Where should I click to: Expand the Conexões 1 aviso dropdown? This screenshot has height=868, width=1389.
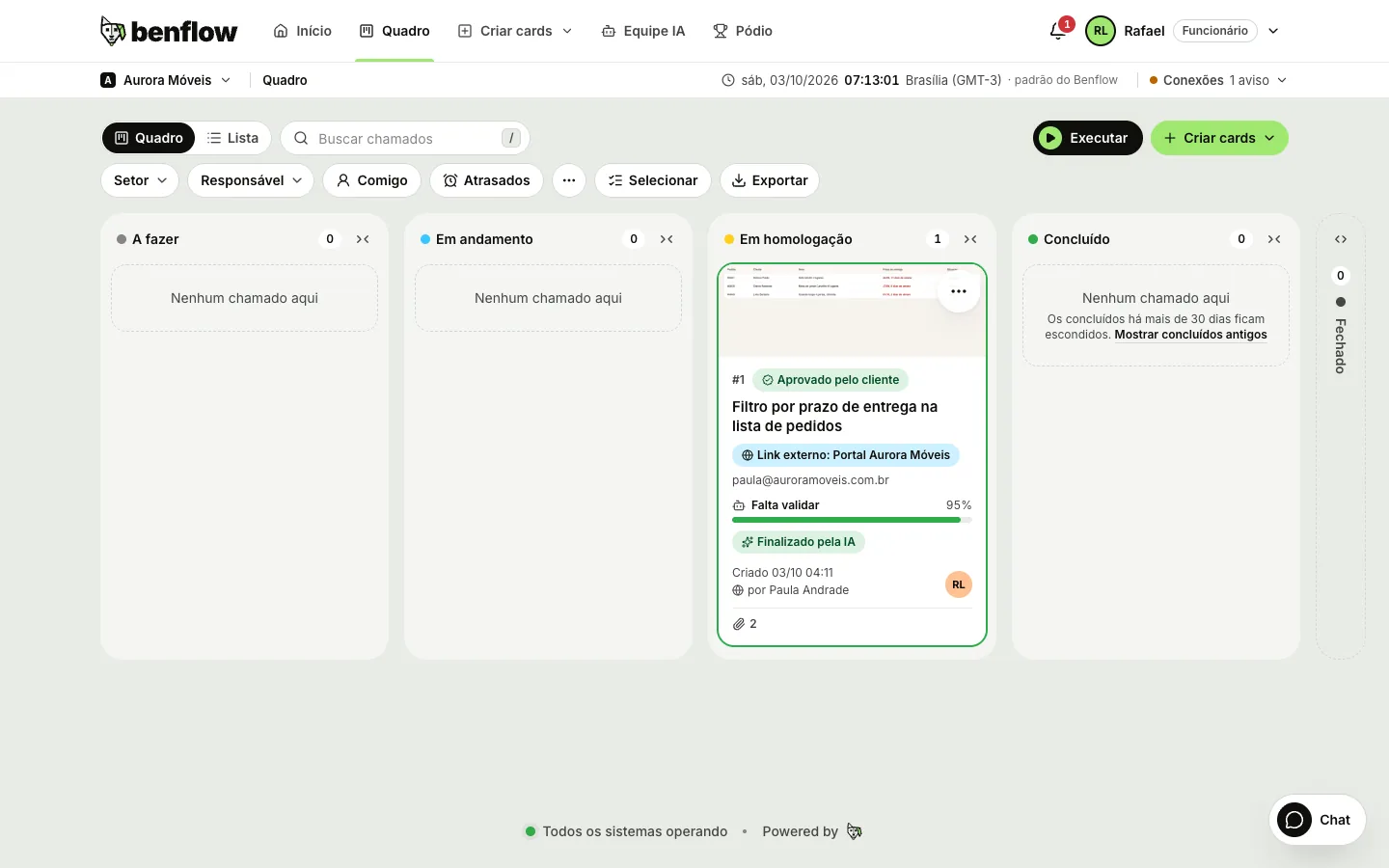coord(1218,80)
